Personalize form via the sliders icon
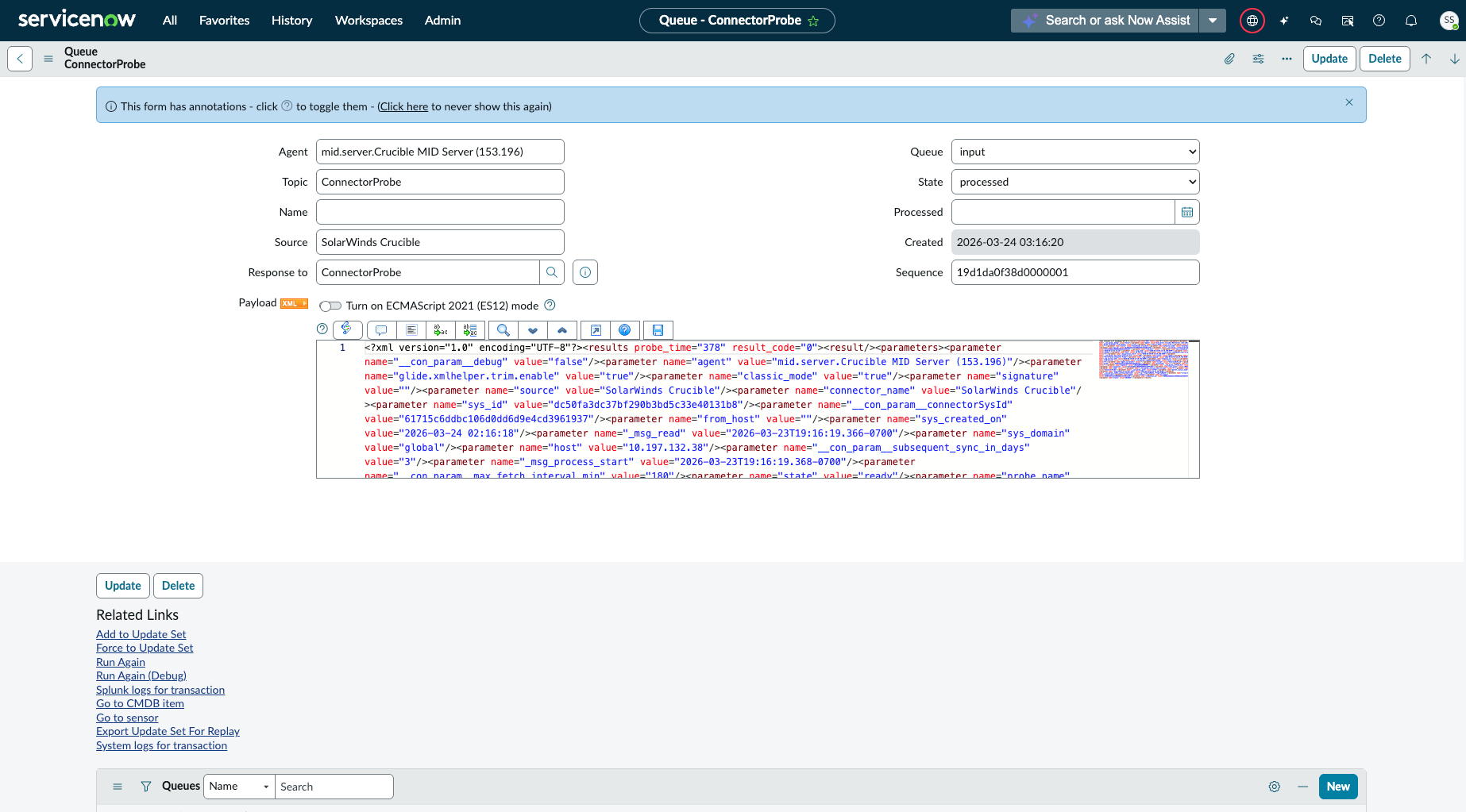This screenshot has width=1466, height=812. click(1258, 59)
